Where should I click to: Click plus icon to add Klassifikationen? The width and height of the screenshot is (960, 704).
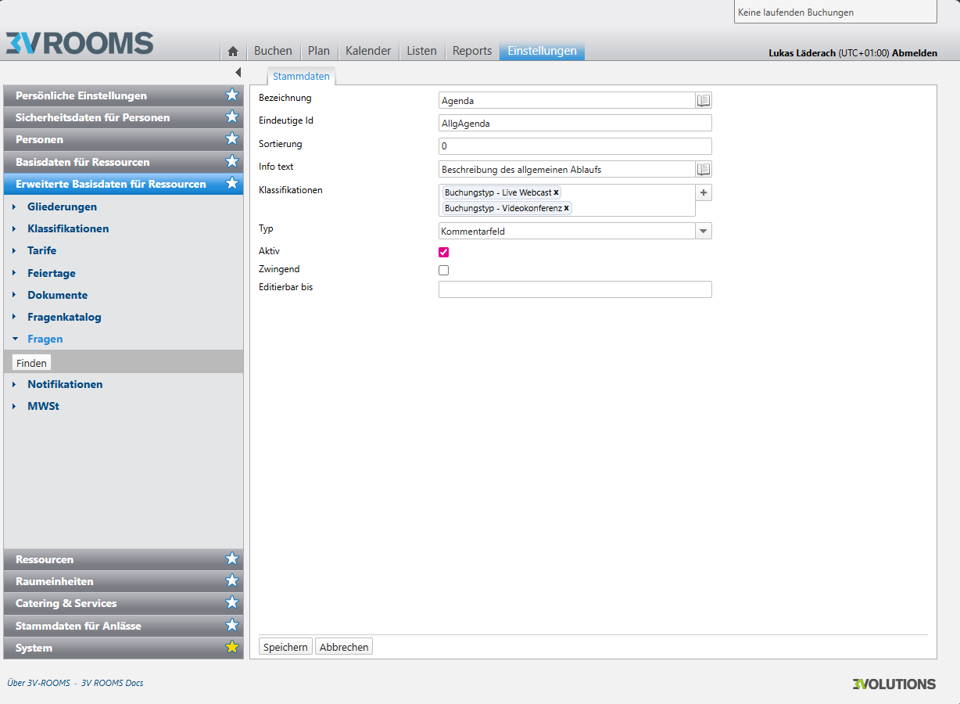[703, 193]
